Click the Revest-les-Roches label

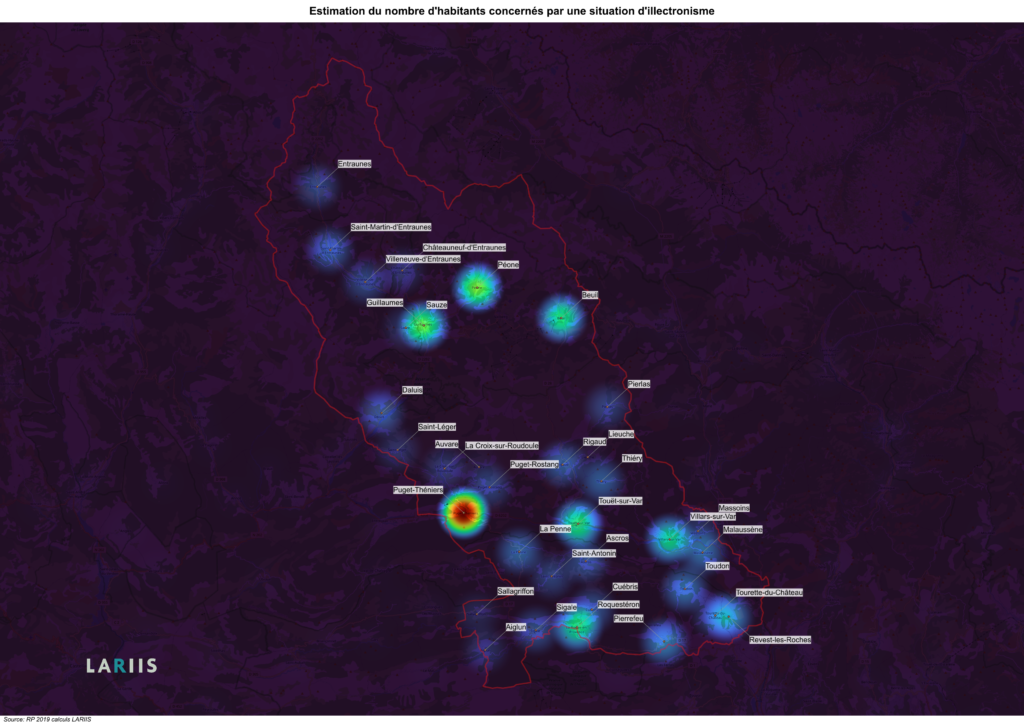[x=780, y=639]
